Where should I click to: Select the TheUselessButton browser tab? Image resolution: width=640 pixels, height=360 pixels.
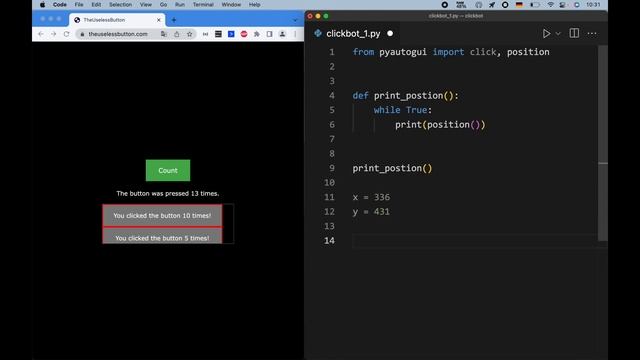tap(117, 20)
